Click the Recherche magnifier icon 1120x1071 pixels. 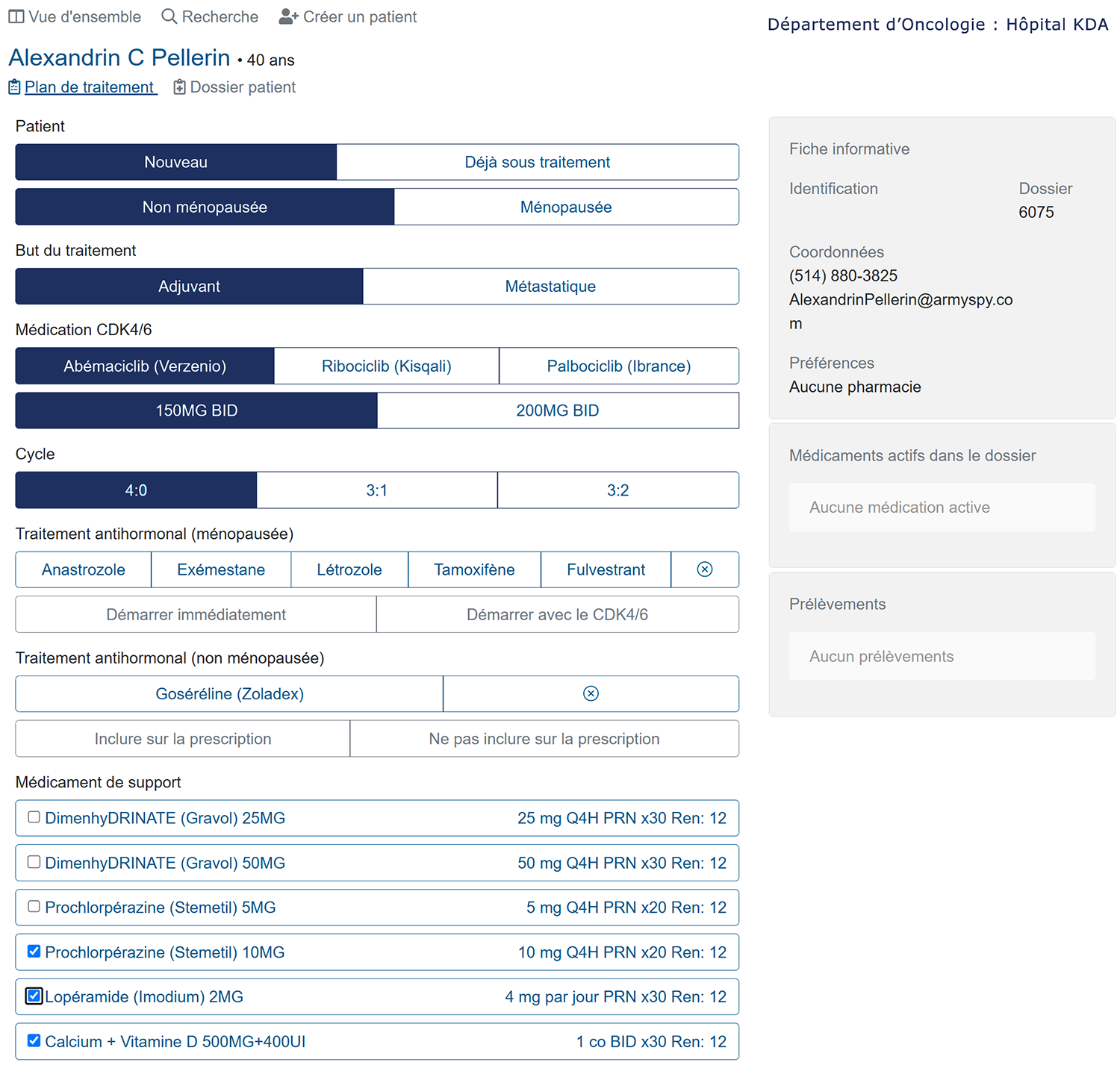tap(169, 16)
